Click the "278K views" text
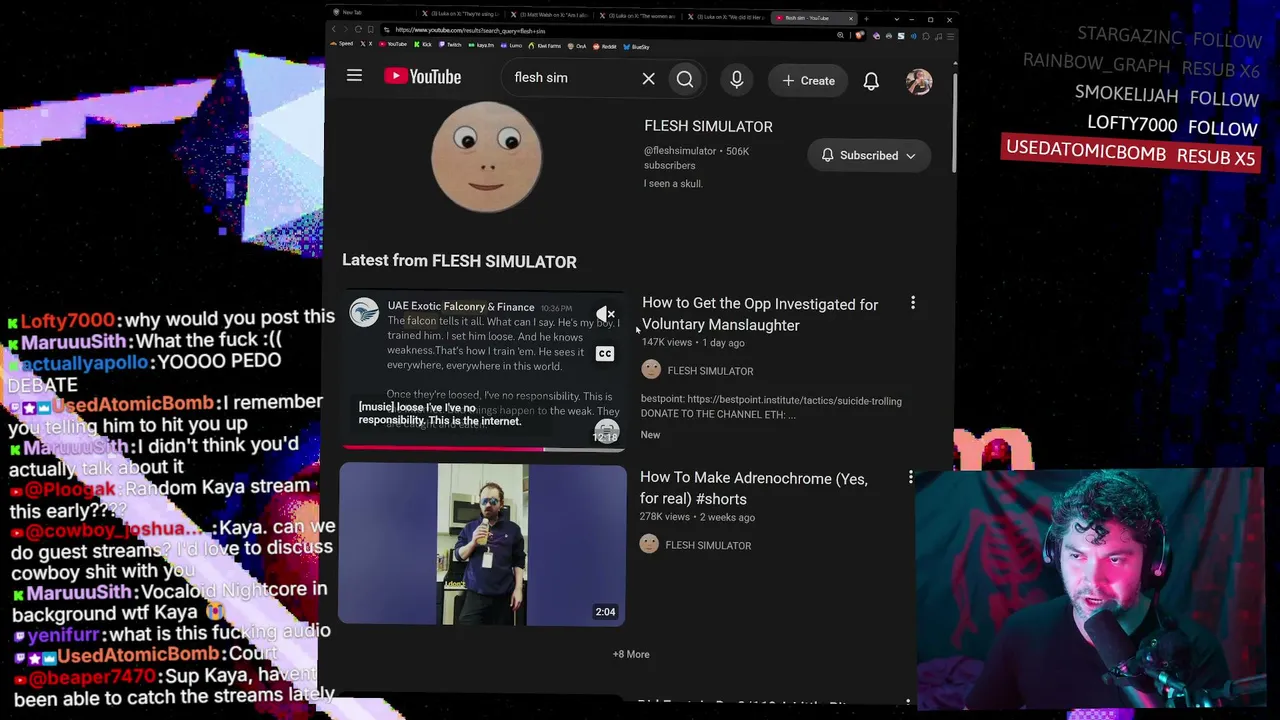Viewport: 1280px width, 720px height. click(665, 517)
